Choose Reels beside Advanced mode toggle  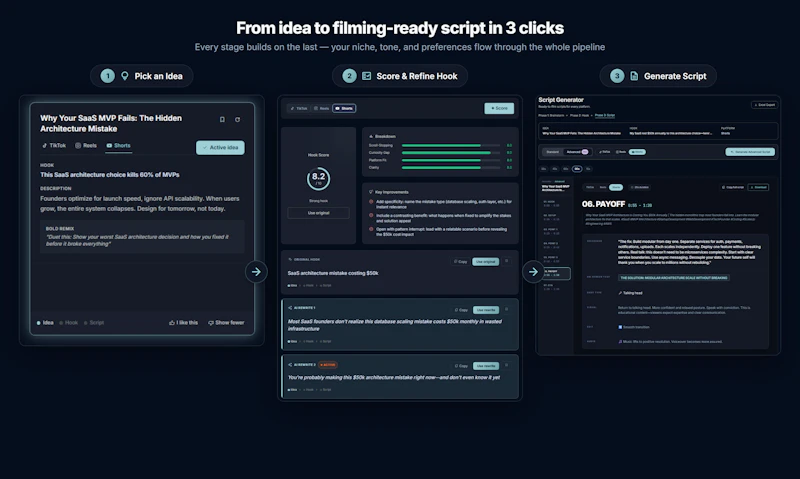click(x=620, y=152)
